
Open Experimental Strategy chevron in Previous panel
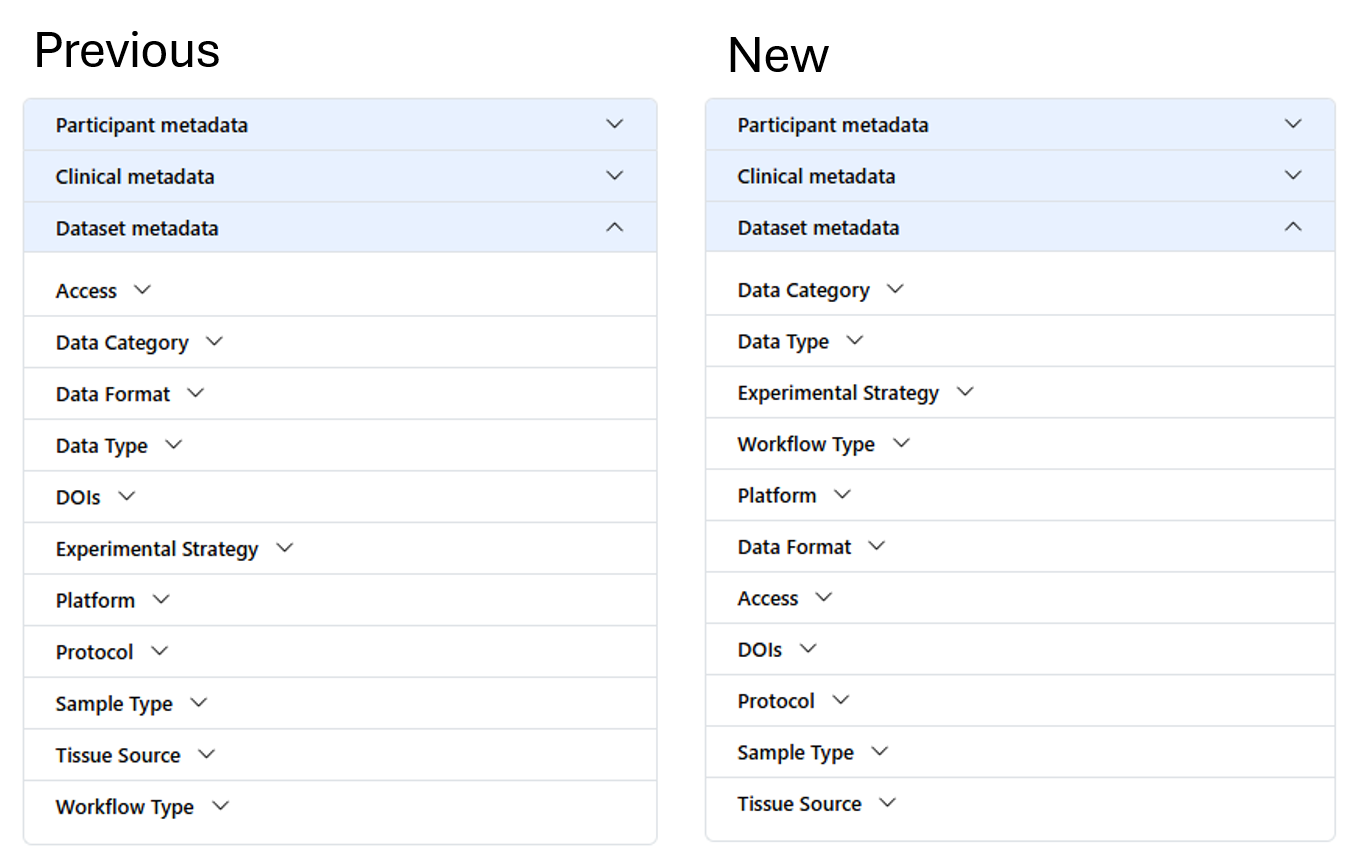point(284,549)
